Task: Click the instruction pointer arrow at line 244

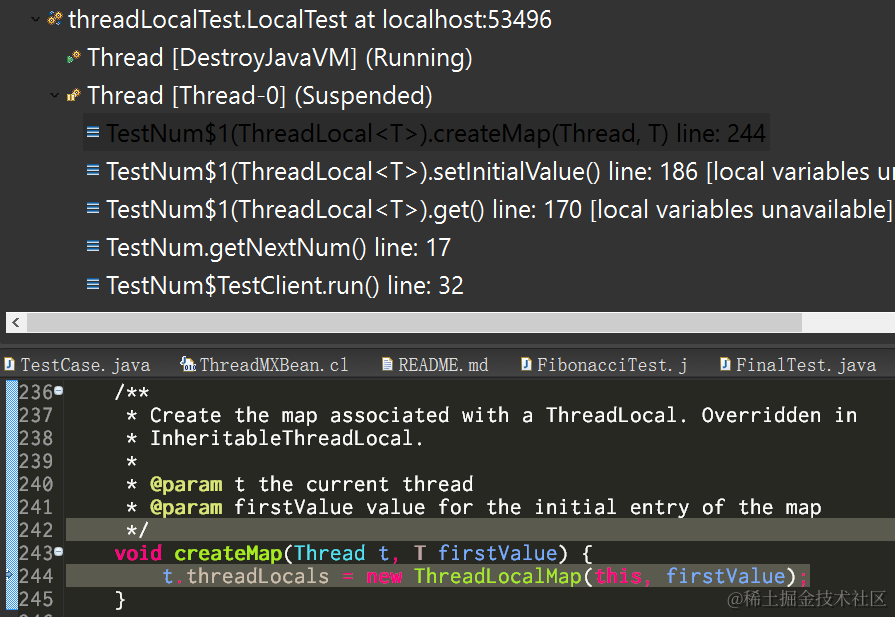Action: 10,575
